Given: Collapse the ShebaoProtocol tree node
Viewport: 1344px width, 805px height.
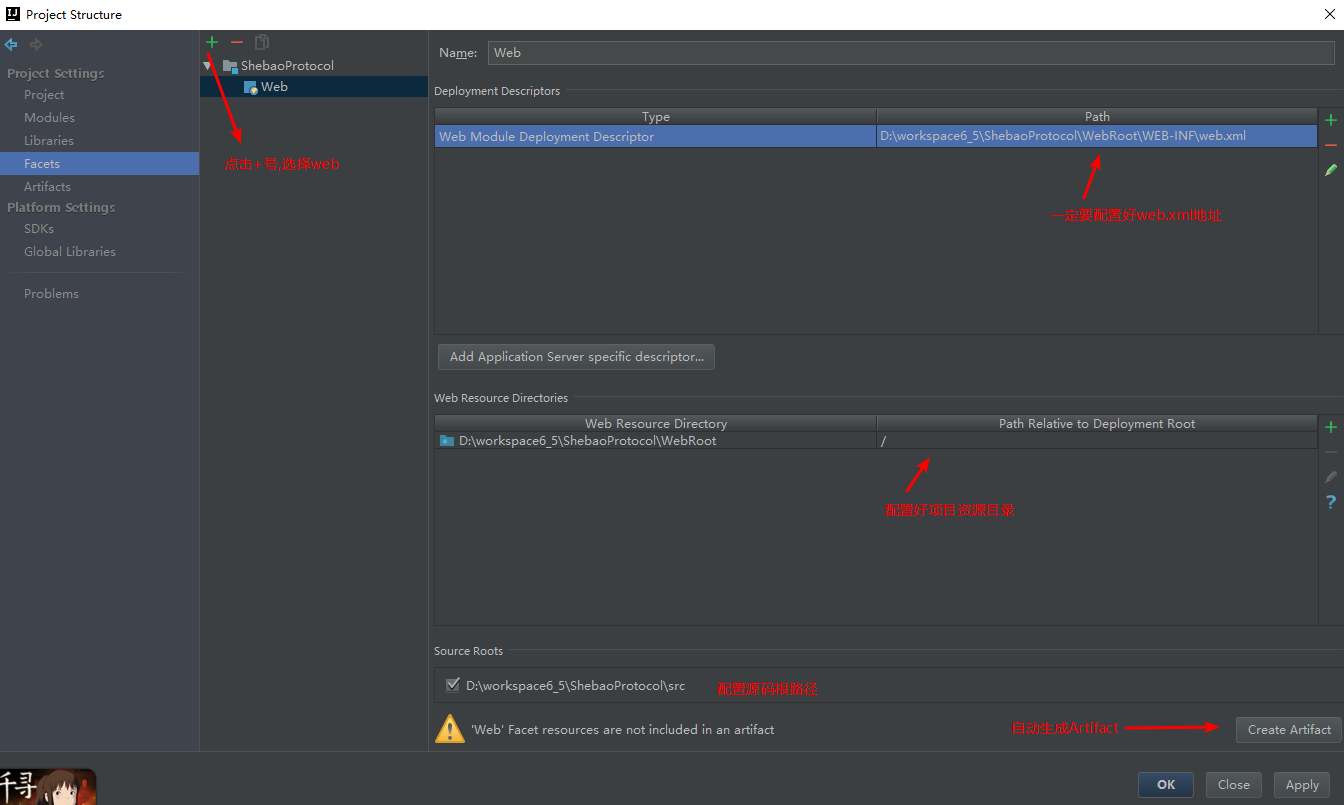Looking at the screenshot, I should 209,66.
